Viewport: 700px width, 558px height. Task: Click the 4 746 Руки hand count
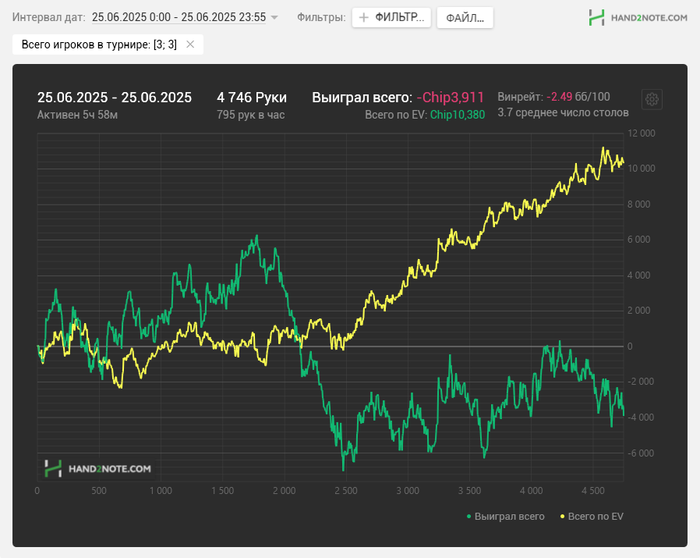tap(252, 97)
